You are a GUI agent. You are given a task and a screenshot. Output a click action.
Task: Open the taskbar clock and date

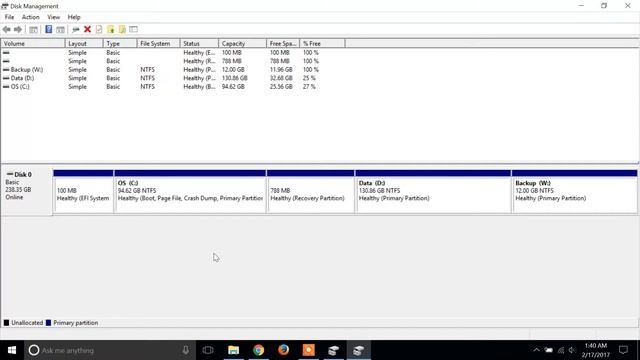[x=596, y=350]
